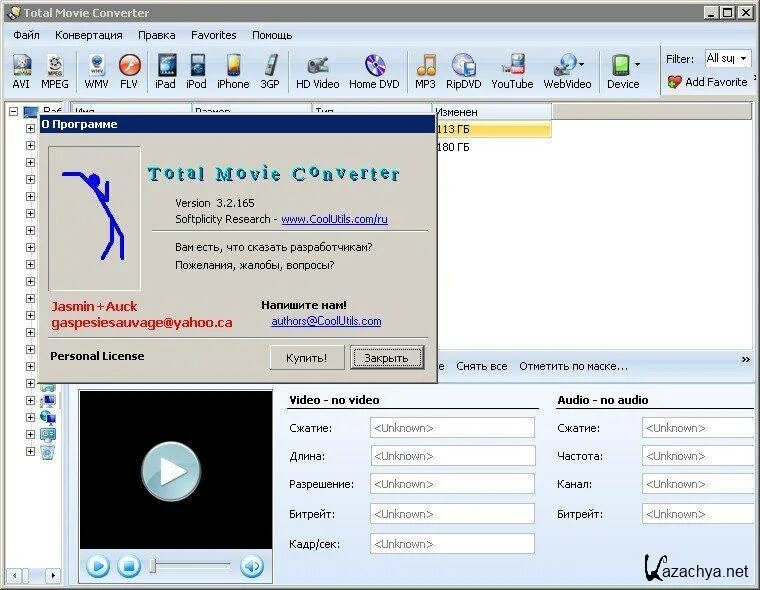Sort files by Изменен column header

point(491,112)
